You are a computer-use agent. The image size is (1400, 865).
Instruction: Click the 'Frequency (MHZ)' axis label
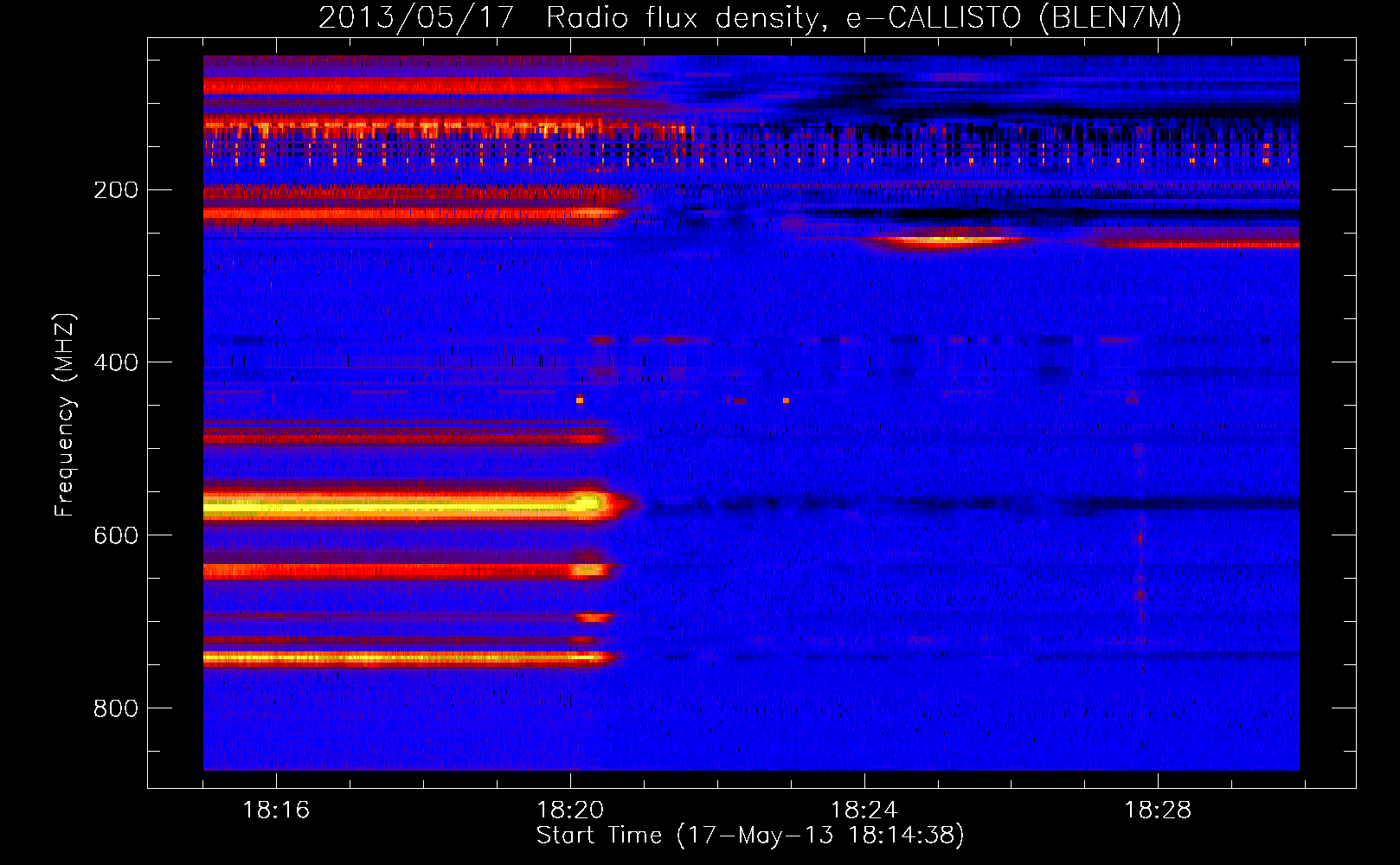65,415
